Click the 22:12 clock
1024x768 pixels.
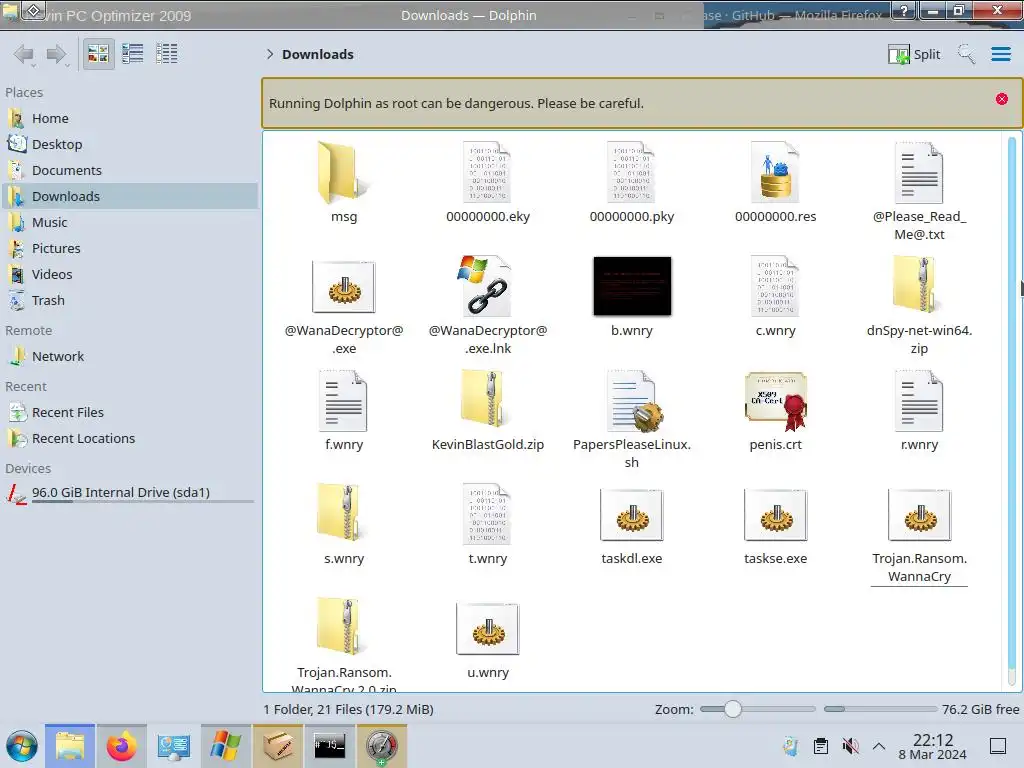point(933,740)
